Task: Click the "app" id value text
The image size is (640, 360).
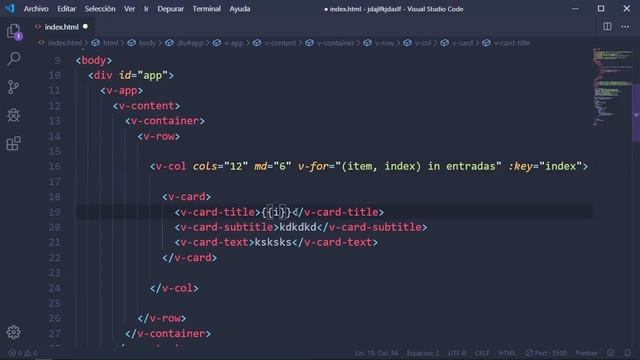Action: click(x=153, y=76)
